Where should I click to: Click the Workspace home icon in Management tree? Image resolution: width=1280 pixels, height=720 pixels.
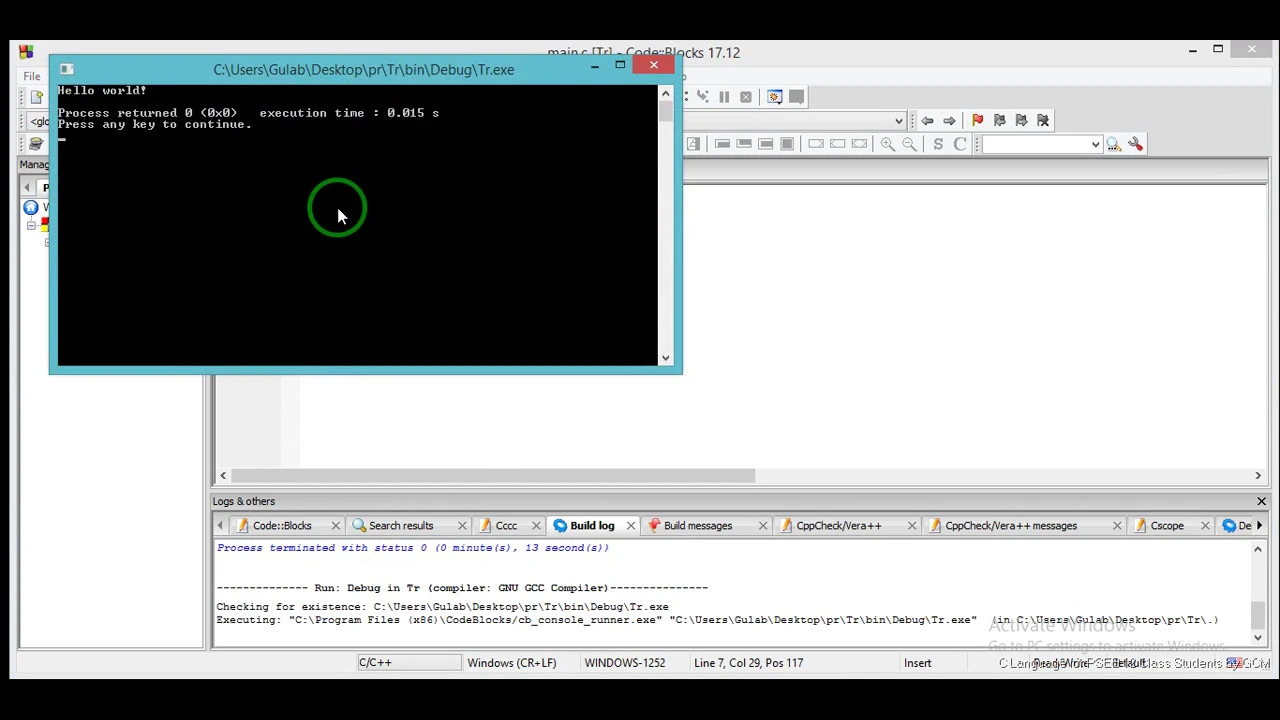coord(31,208)
